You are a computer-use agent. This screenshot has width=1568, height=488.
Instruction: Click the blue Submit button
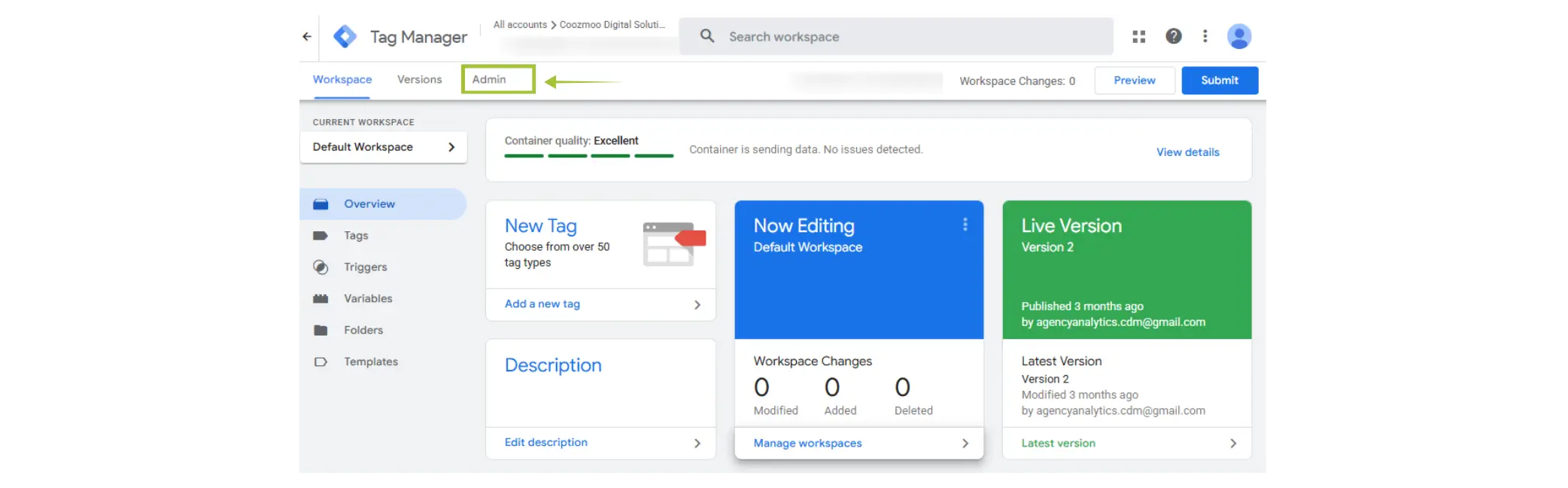[1220, 81]
